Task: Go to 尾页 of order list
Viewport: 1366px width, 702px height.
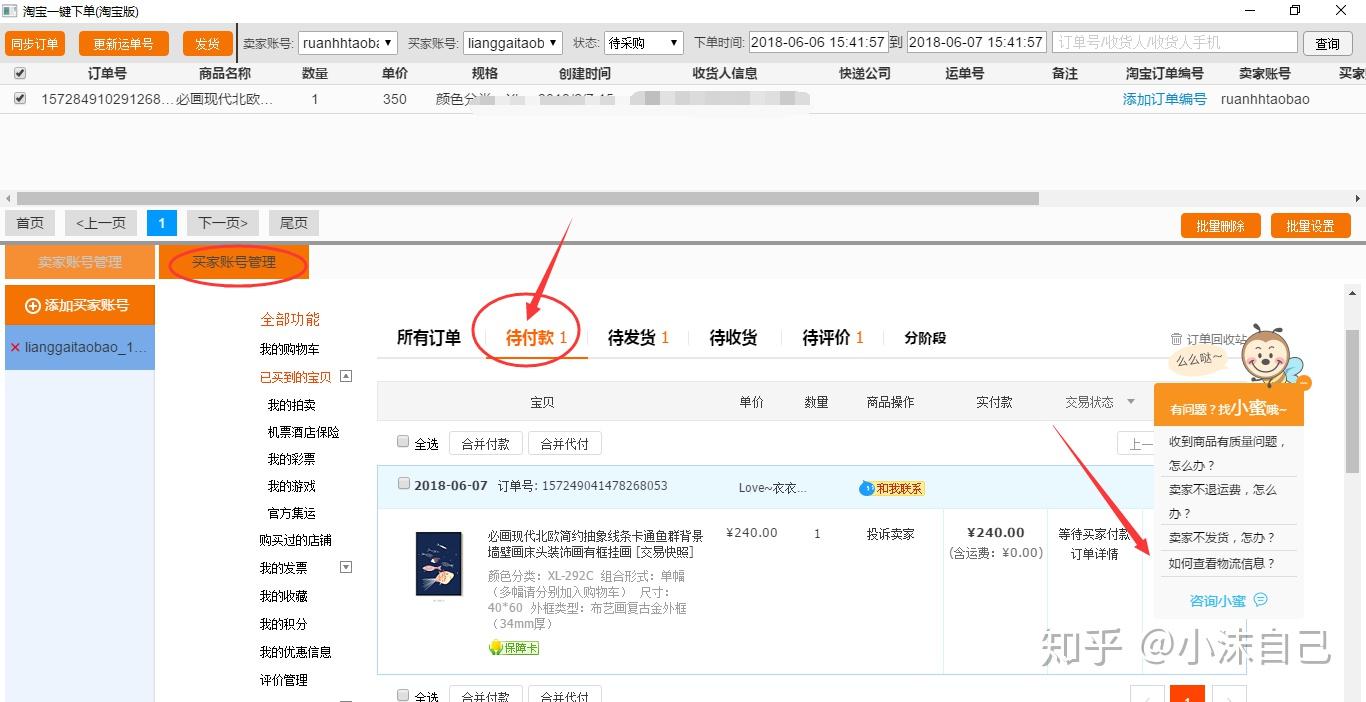Action: point(294,223)
